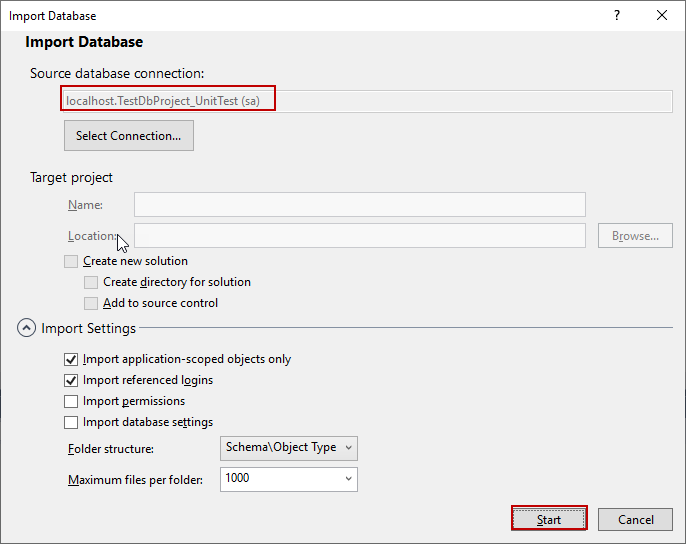The image size is (686, 544).
Task: Click the Browse button for location
Action: pyautogui.click(x=635, y=236)
